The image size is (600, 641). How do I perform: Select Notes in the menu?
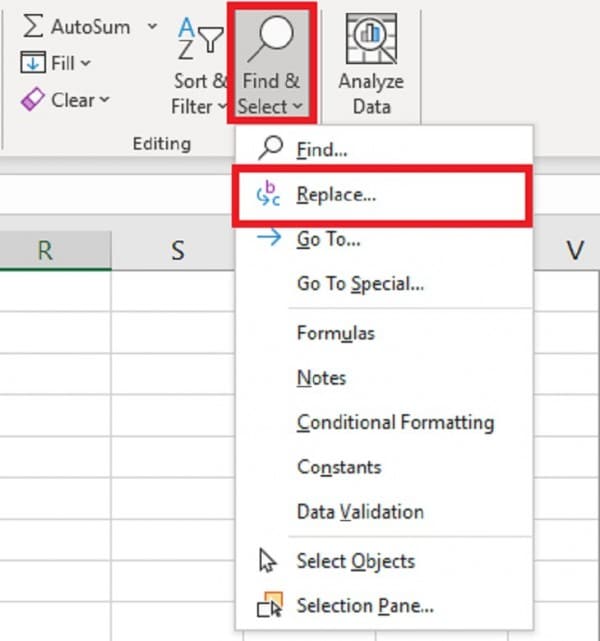pyautogui.click(x=384, y=377)
